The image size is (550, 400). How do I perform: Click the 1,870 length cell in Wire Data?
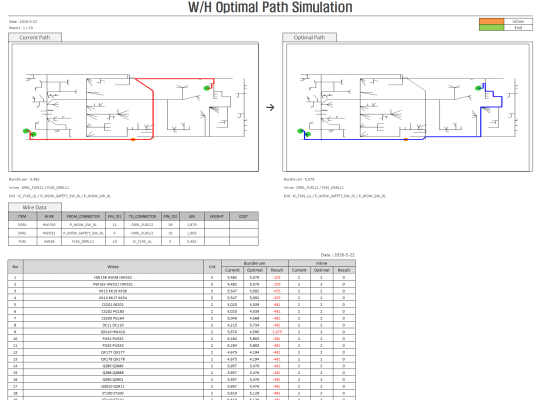[192, 225]
